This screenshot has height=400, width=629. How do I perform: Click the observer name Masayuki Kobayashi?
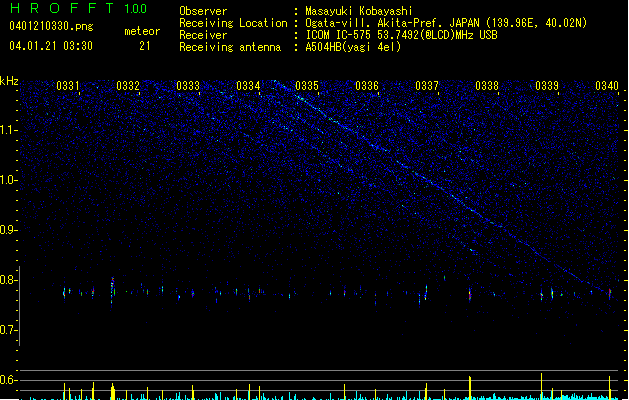click(x=359, y=11)
